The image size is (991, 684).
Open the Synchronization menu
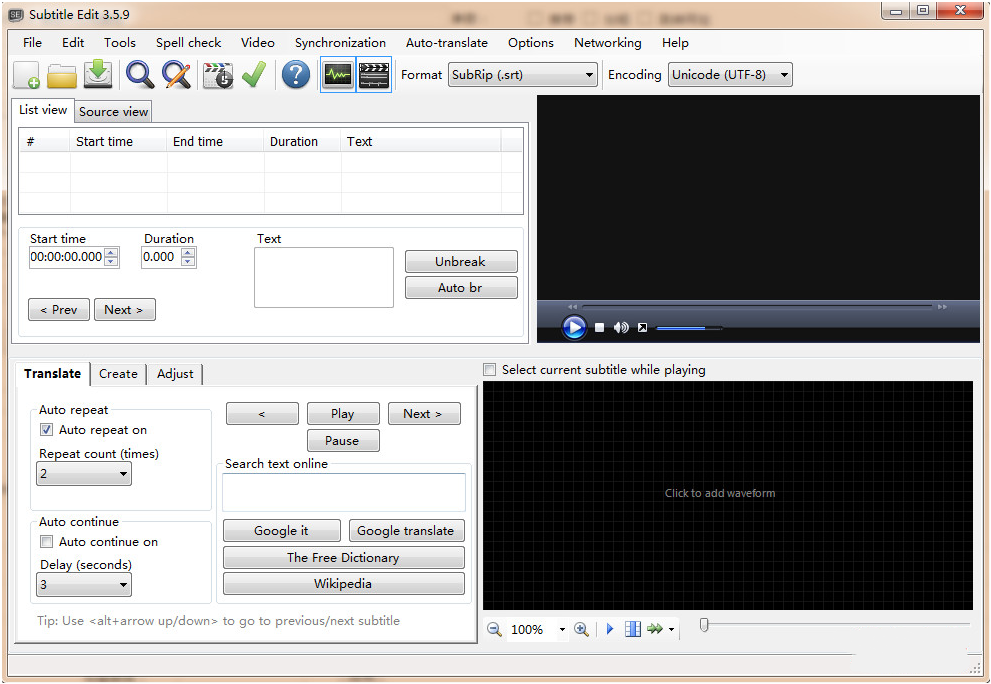(340, 42)
